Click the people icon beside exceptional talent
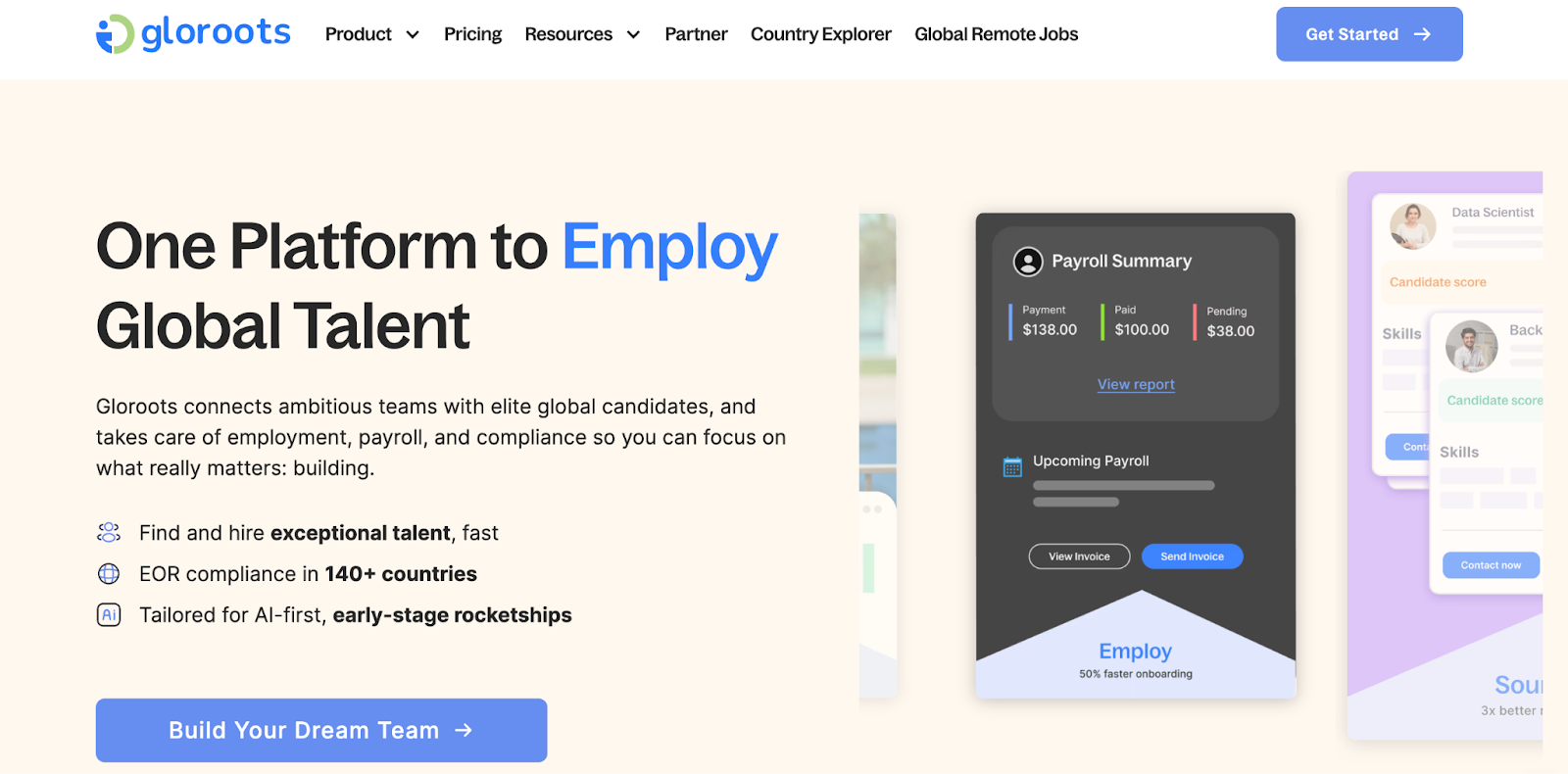The height and width of the screenshot is (774, 1568). [109, 532]
